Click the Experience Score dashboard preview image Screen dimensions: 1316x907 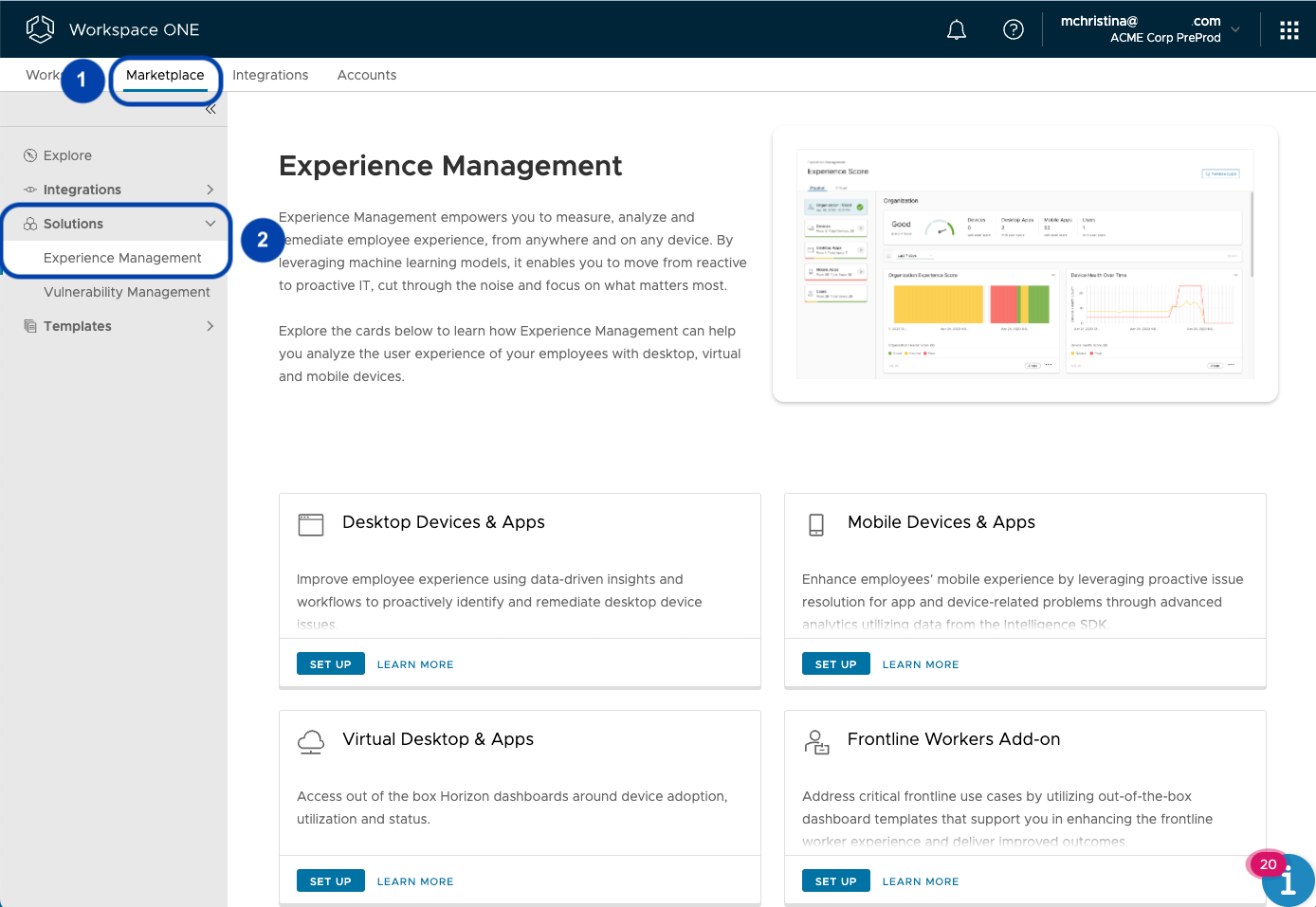coord(1025,263)
